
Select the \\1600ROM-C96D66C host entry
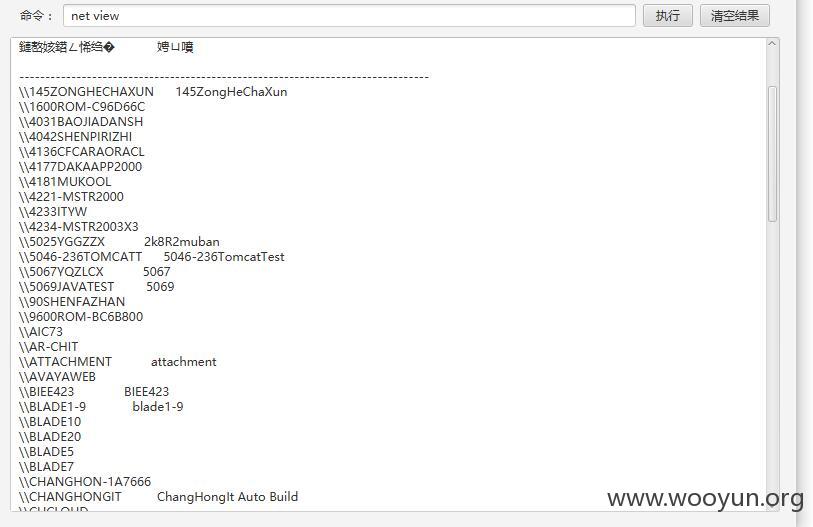point(82,107)
